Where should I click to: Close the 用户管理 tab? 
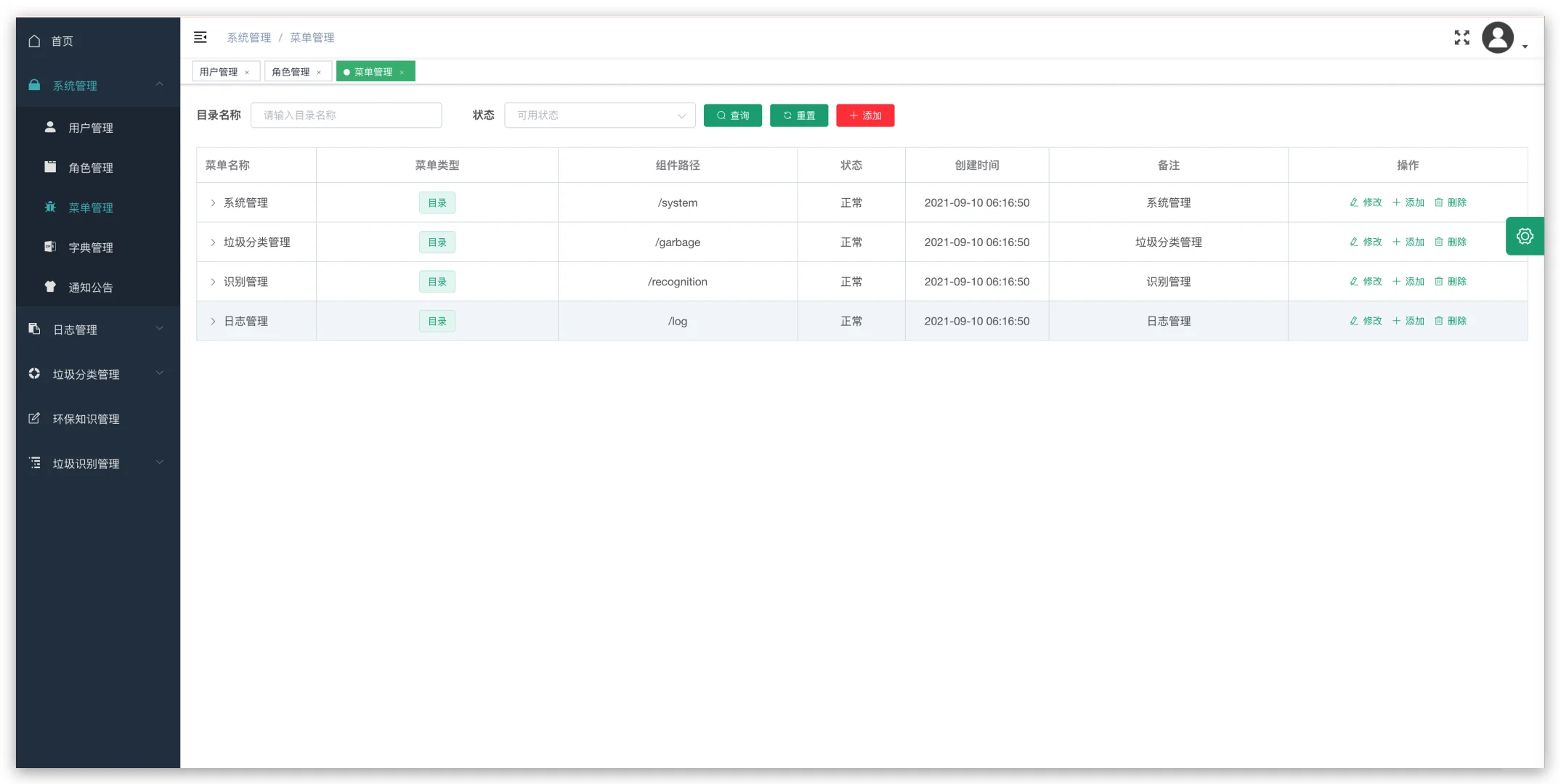[247, 73]
